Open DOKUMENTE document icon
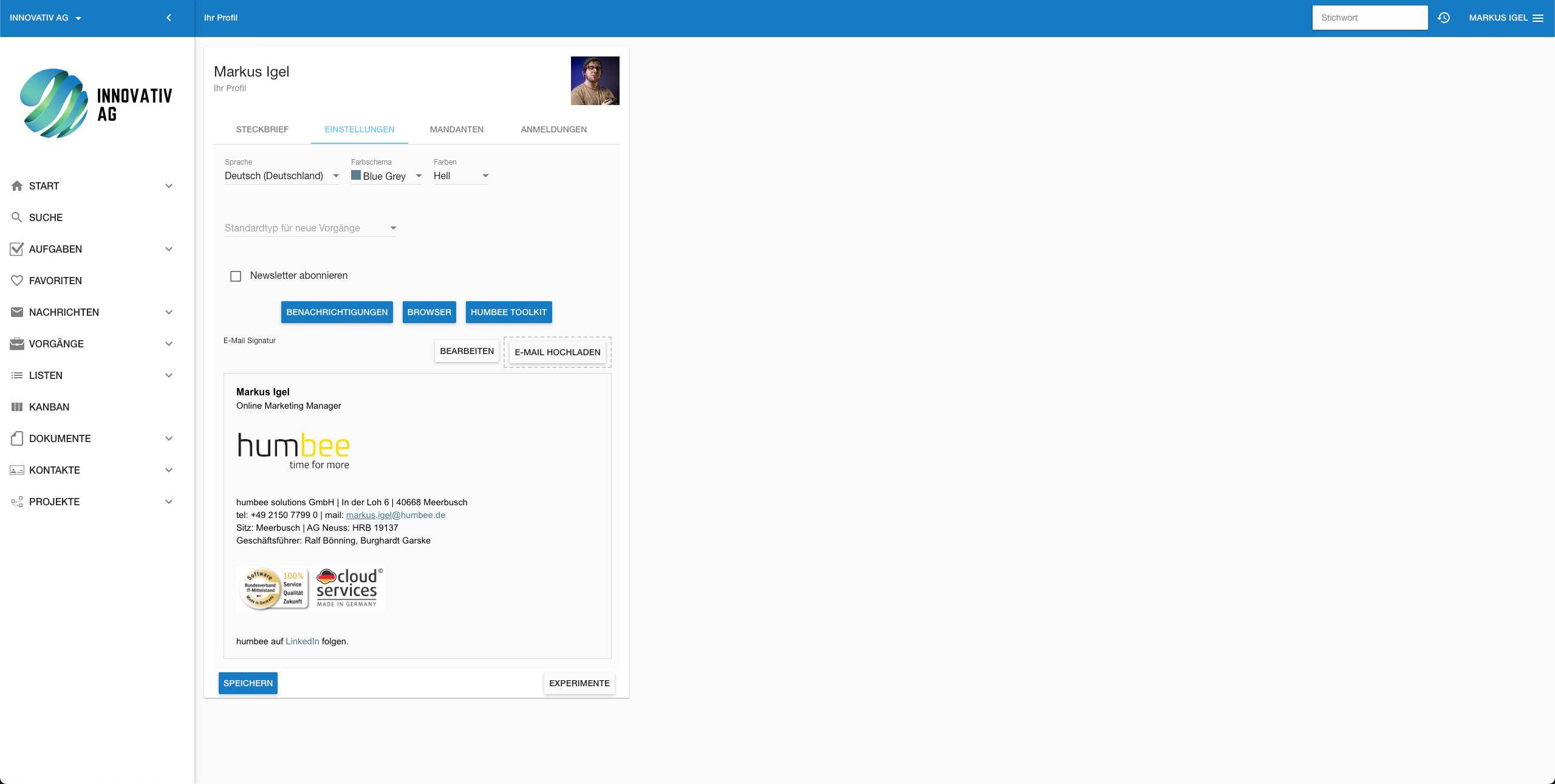This screenshot has height=784, width=1555. [x=16, y=438]
